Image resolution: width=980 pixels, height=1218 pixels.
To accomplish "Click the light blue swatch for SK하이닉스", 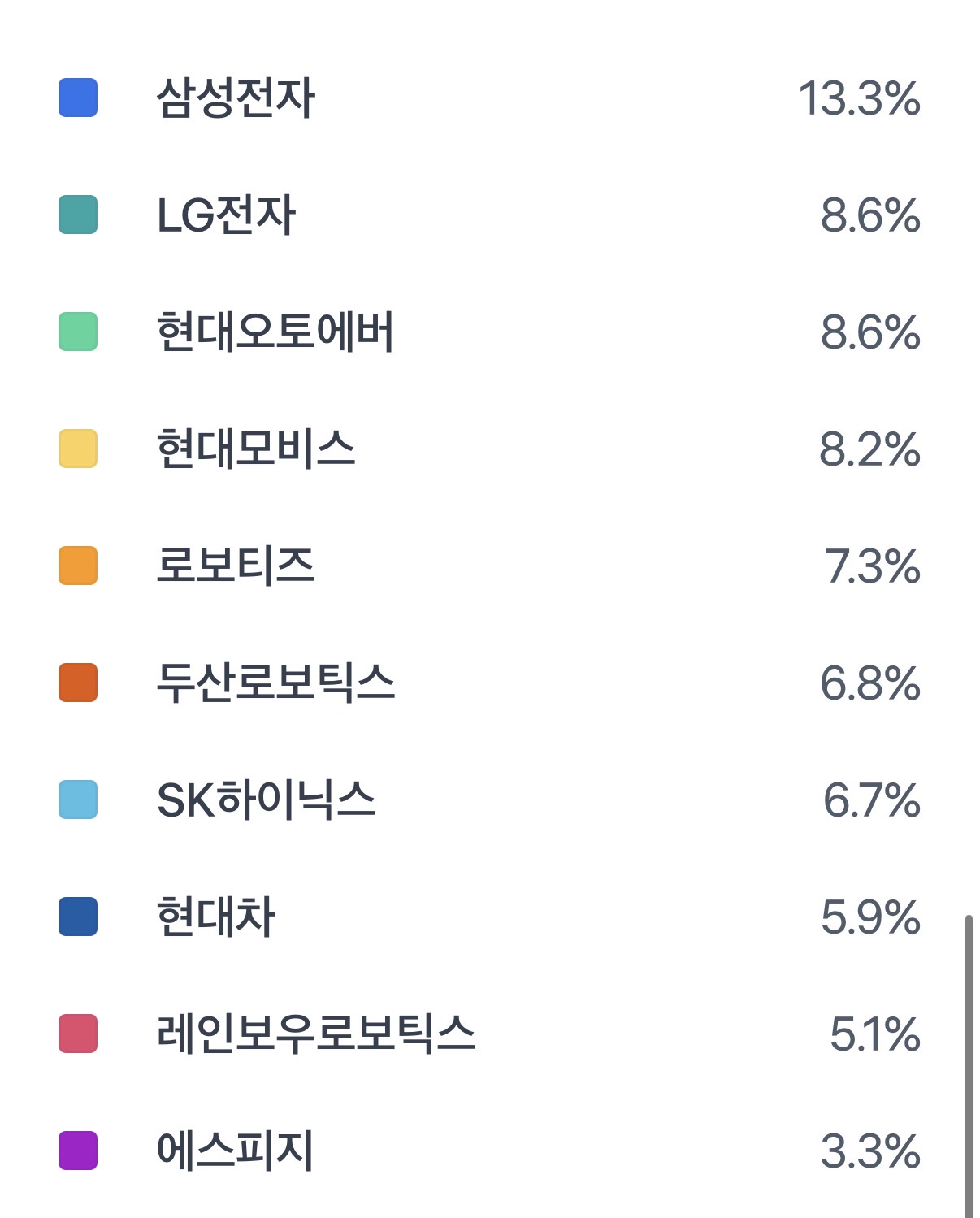I will click(x=78, y=800).
